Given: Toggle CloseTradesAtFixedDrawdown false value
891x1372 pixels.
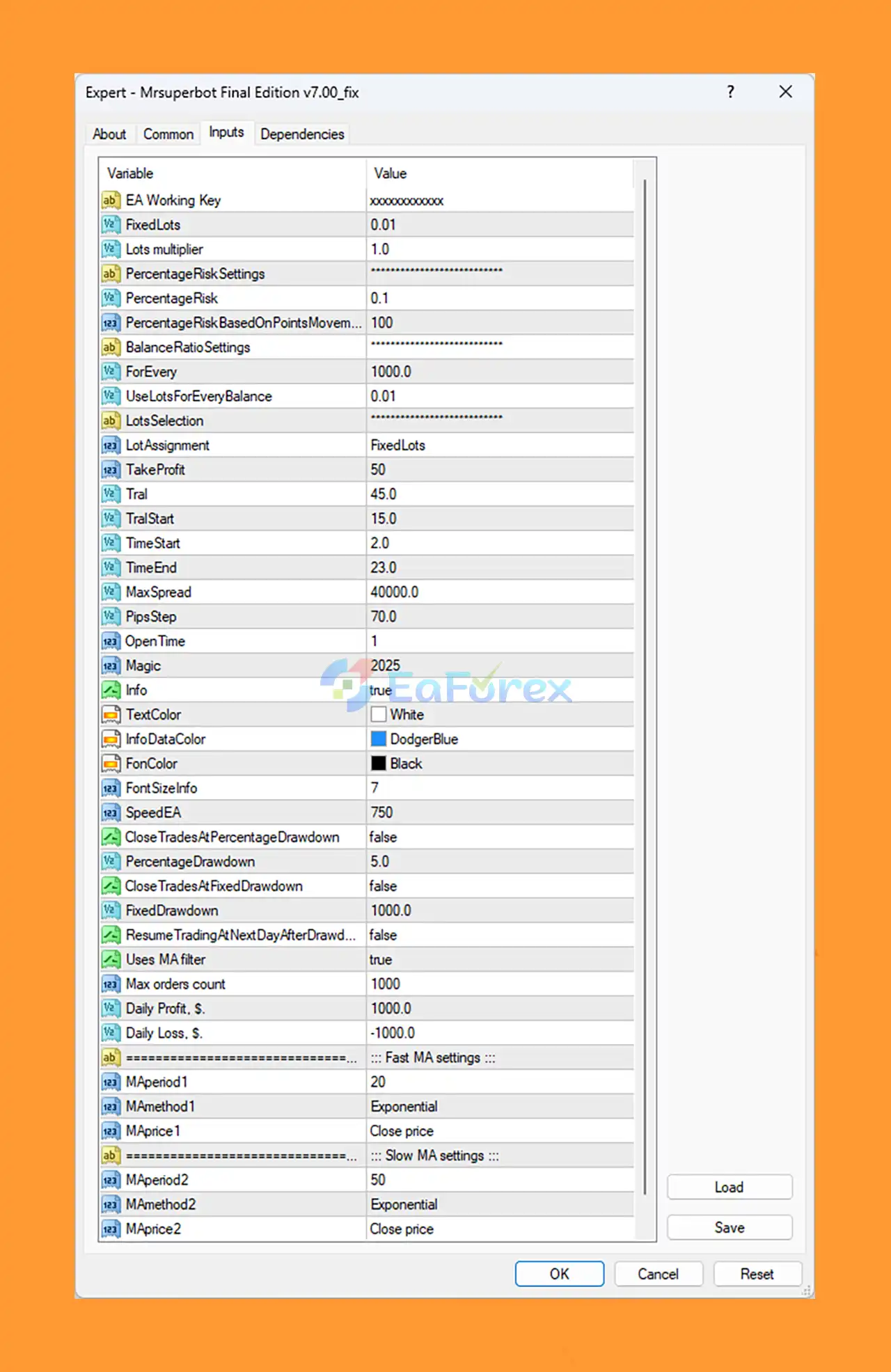Looking at the screenshot, I should (500, 886).
